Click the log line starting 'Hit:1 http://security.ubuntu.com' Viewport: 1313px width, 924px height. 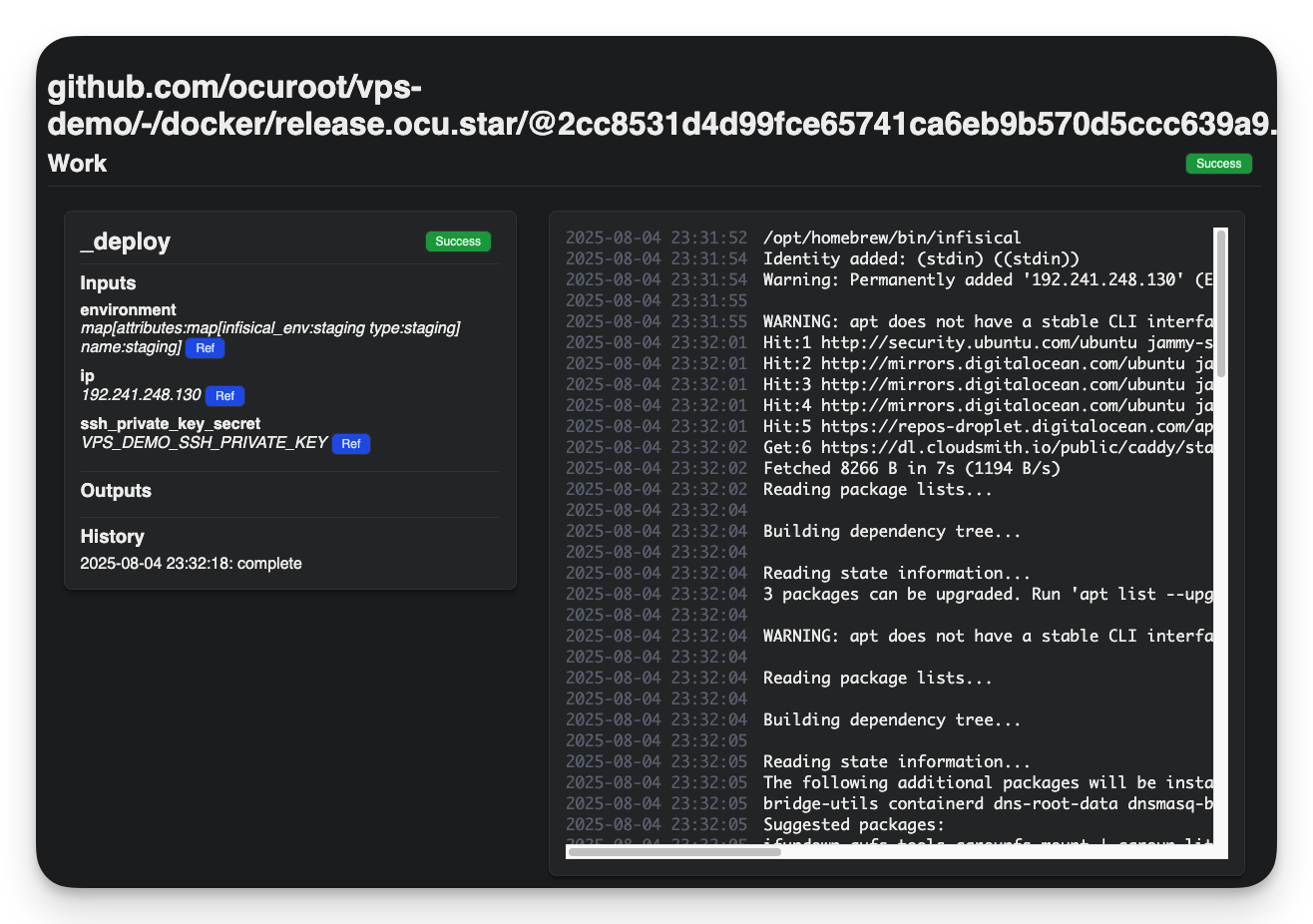988,342
